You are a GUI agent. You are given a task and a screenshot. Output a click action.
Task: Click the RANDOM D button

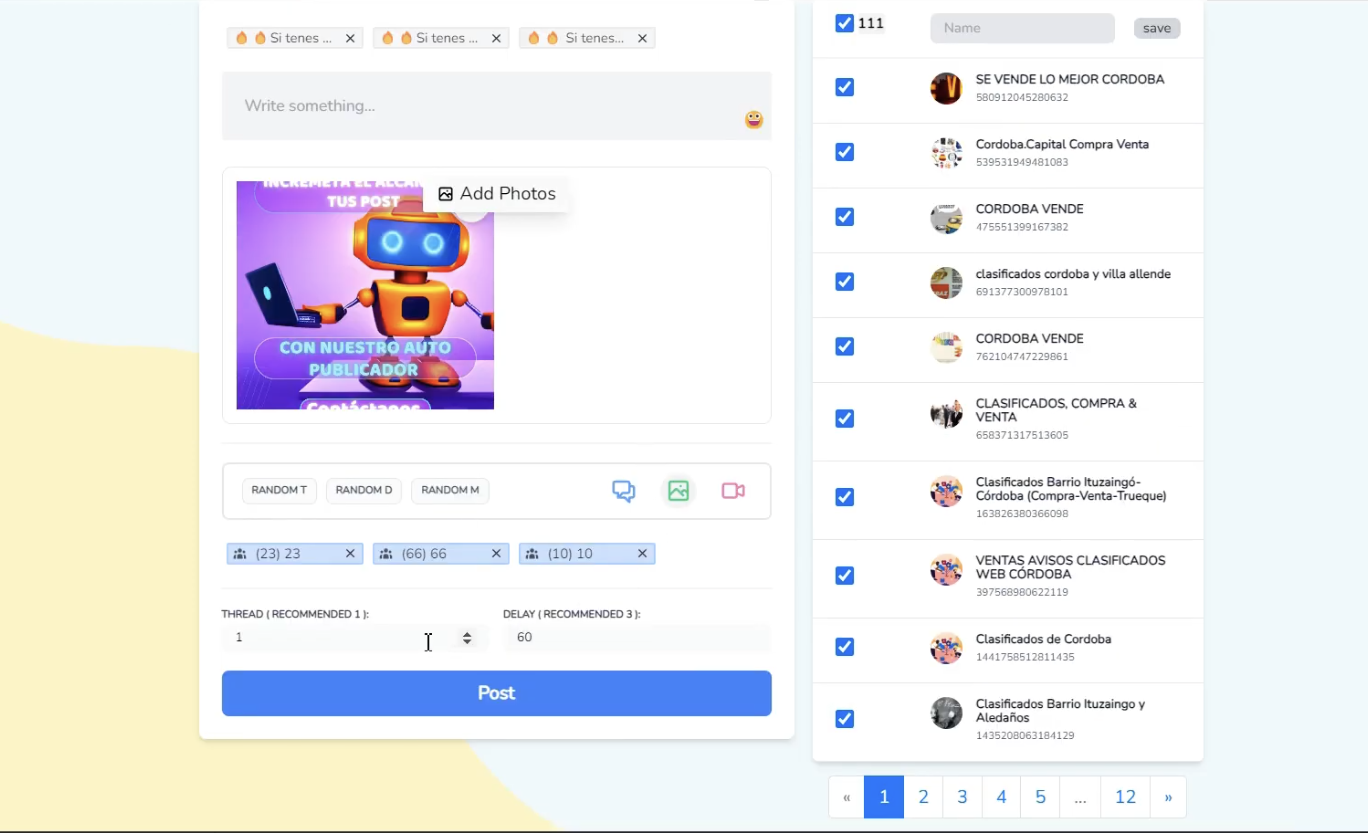[x=364, y=491]
